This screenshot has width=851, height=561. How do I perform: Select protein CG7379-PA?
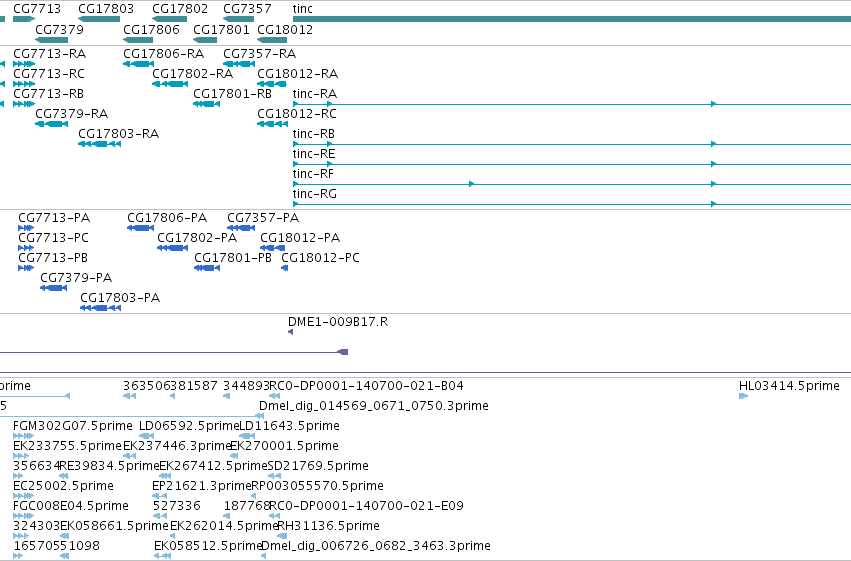76,278
